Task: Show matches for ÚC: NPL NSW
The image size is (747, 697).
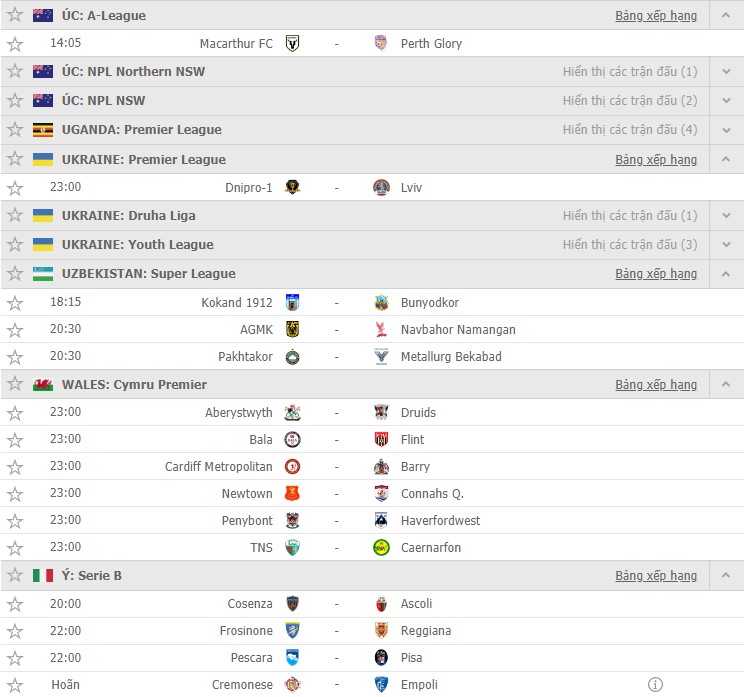Action: [x=630, y=101]
